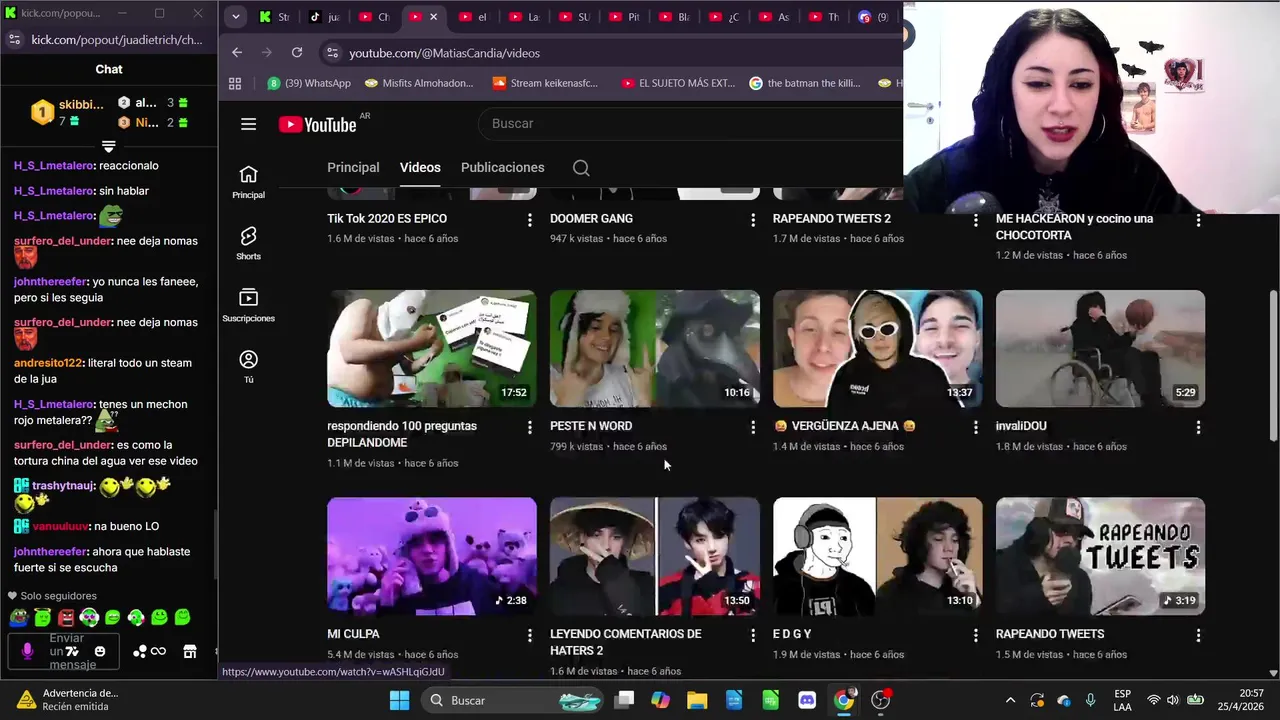Switch to the TikTok browser tab

(x=326, y=17)
